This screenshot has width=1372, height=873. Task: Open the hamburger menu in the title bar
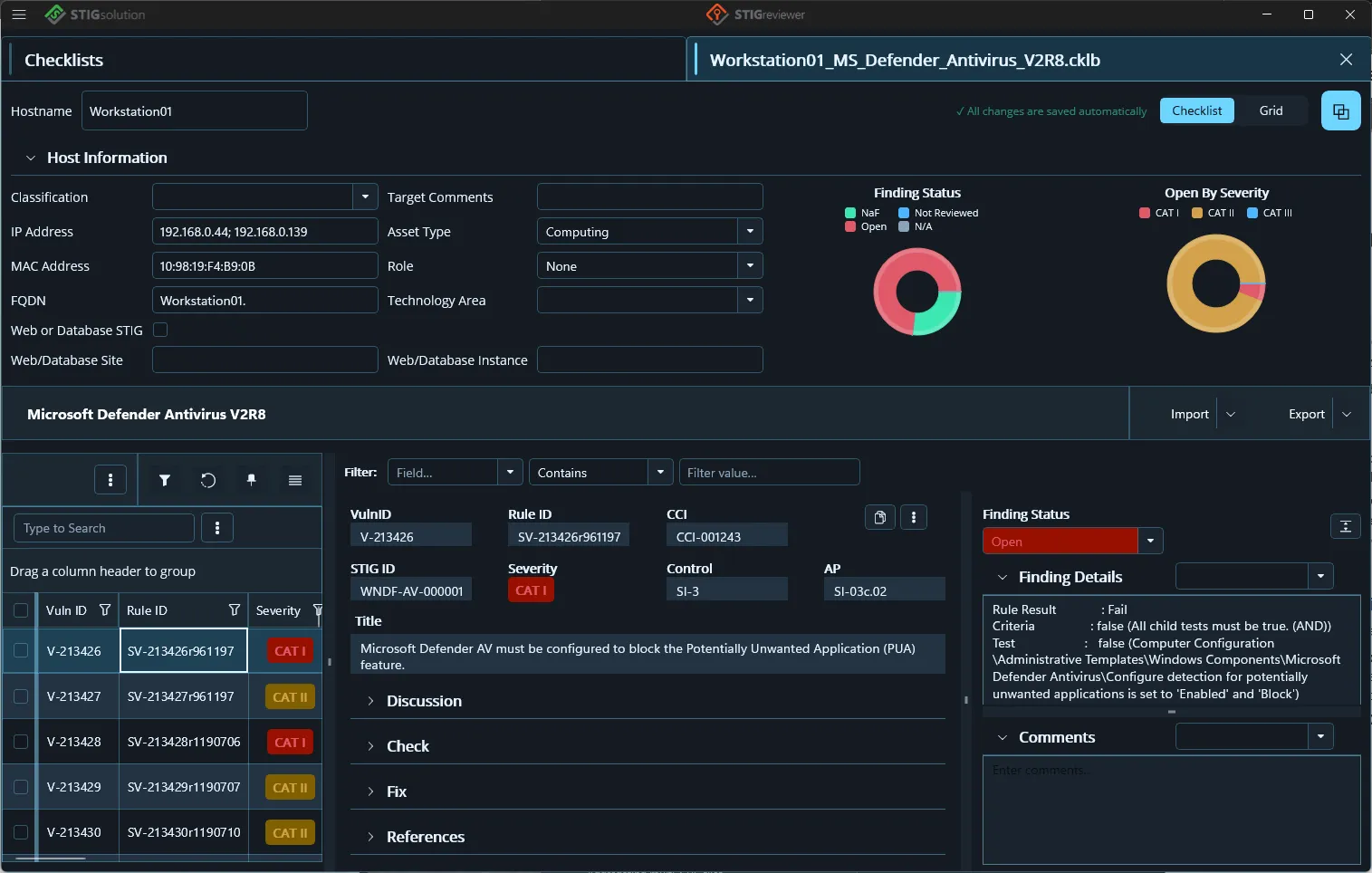coord(19,14)
